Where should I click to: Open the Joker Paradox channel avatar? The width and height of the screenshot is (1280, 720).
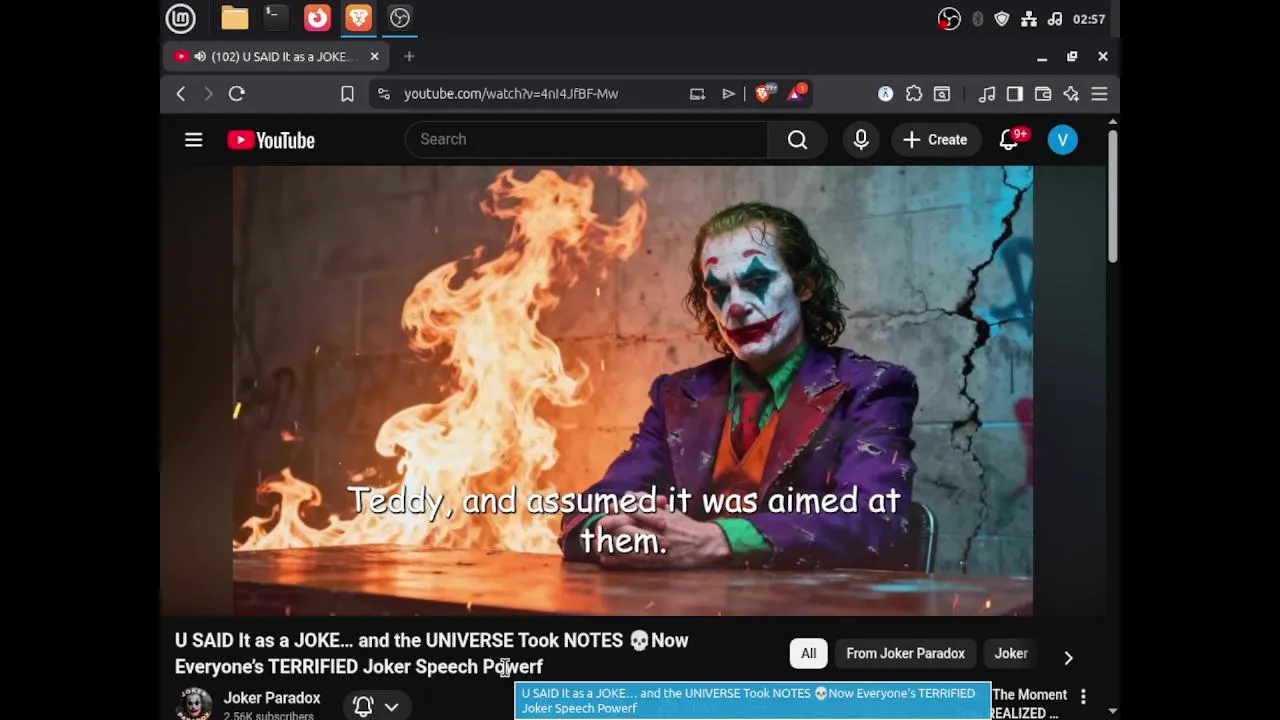tap(193, 704)
